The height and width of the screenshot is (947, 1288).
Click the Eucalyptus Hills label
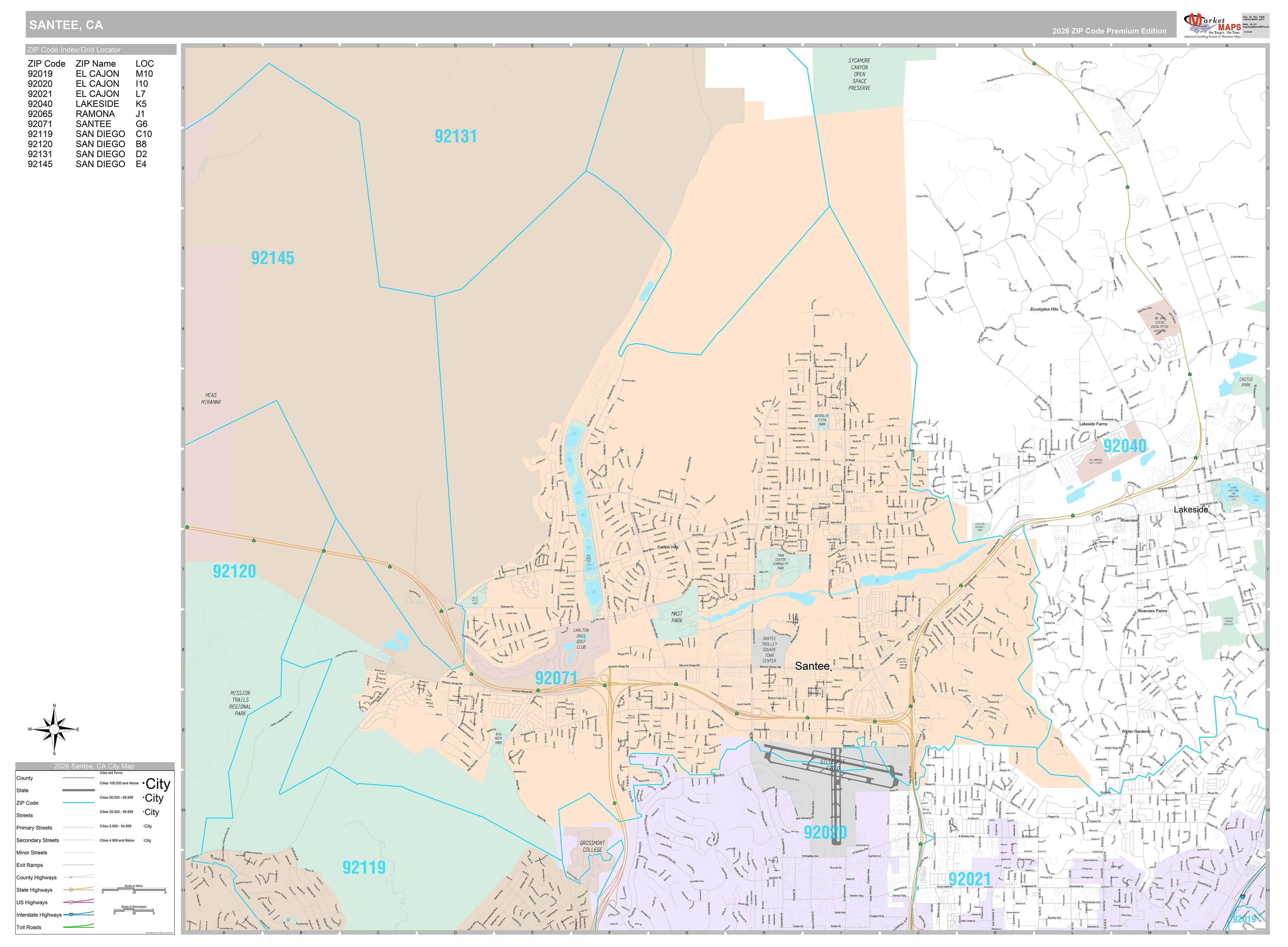(x=1044, y=309)
